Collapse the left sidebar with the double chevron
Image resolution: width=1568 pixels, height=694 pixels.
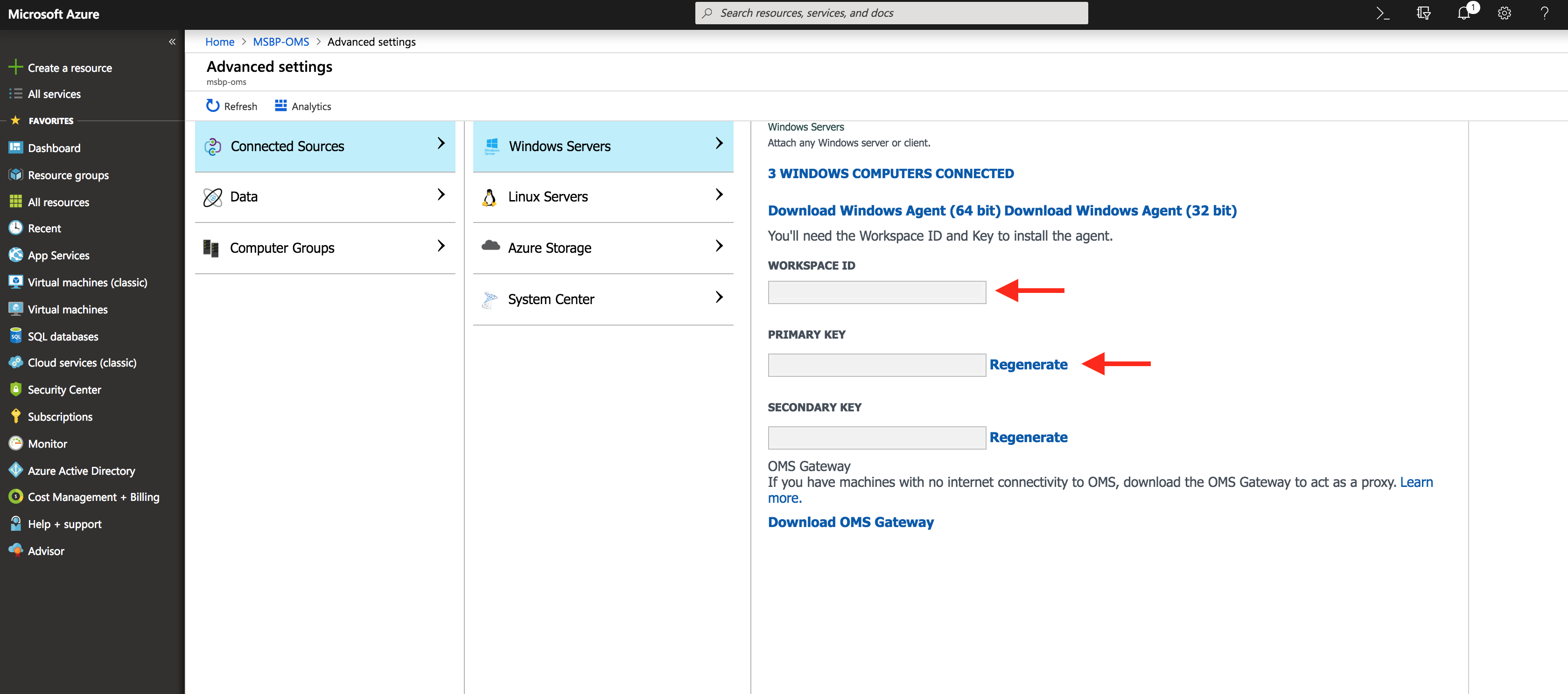pos(172,42)
